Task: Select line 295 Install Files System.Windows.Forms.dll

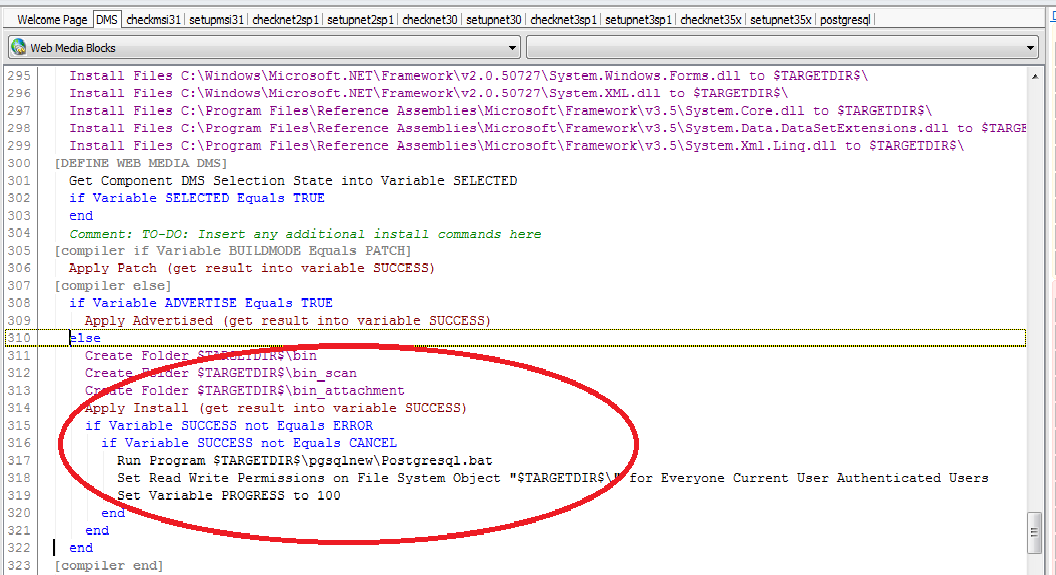Action: pos(469,75)
